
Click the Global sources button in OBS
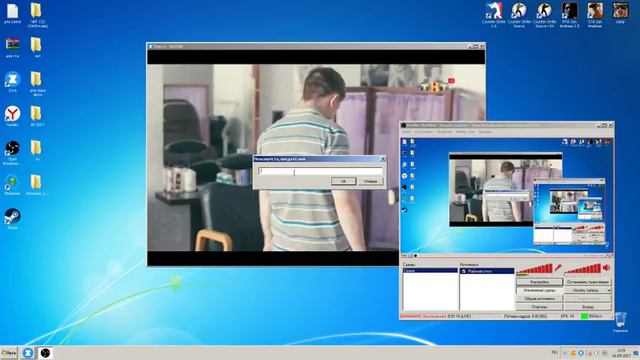(x=539, y=298)
